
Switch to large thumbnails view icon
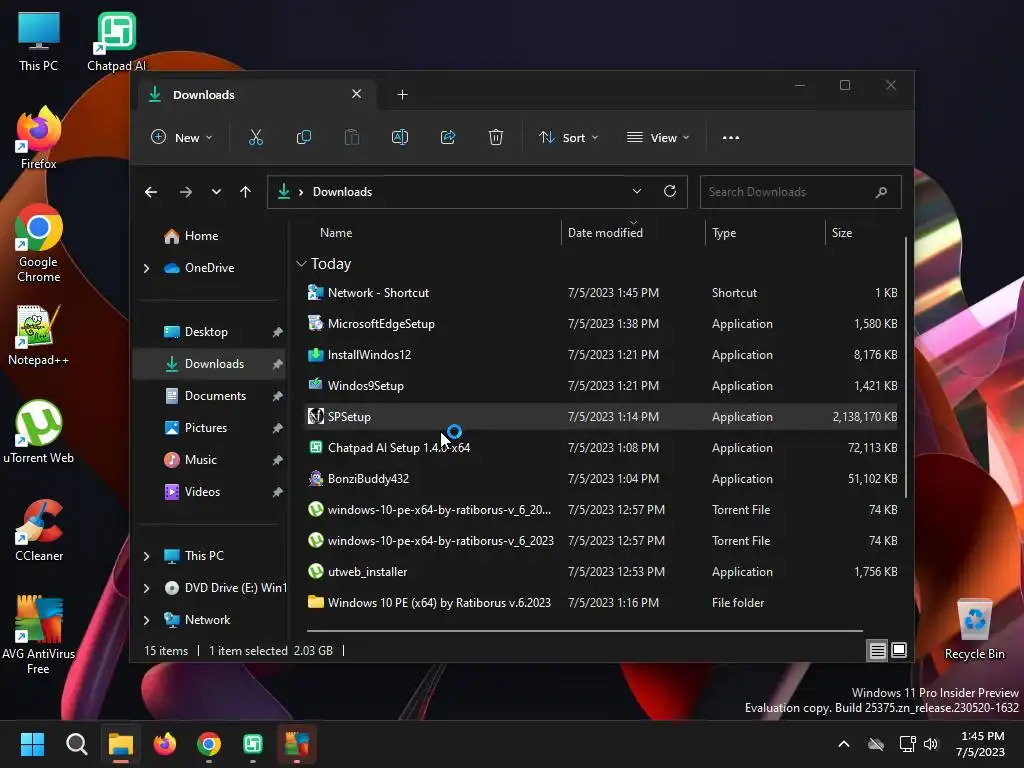pos(899,650)
